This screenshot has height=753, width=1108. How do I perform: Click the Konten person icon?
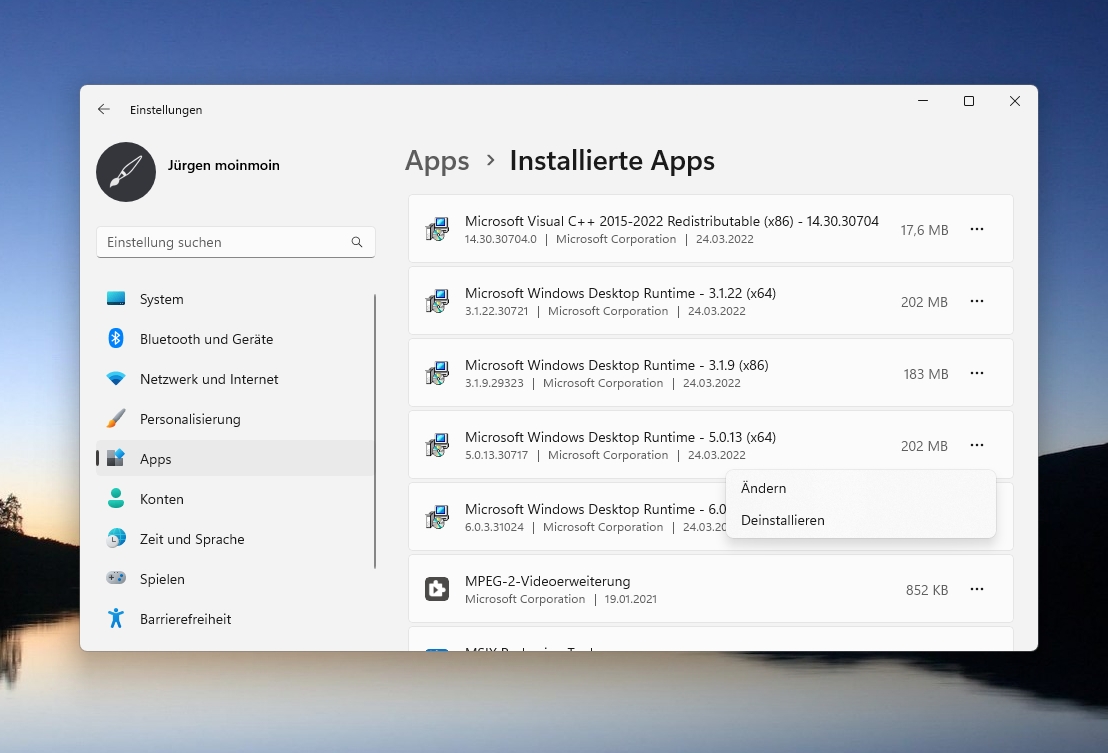116,499
